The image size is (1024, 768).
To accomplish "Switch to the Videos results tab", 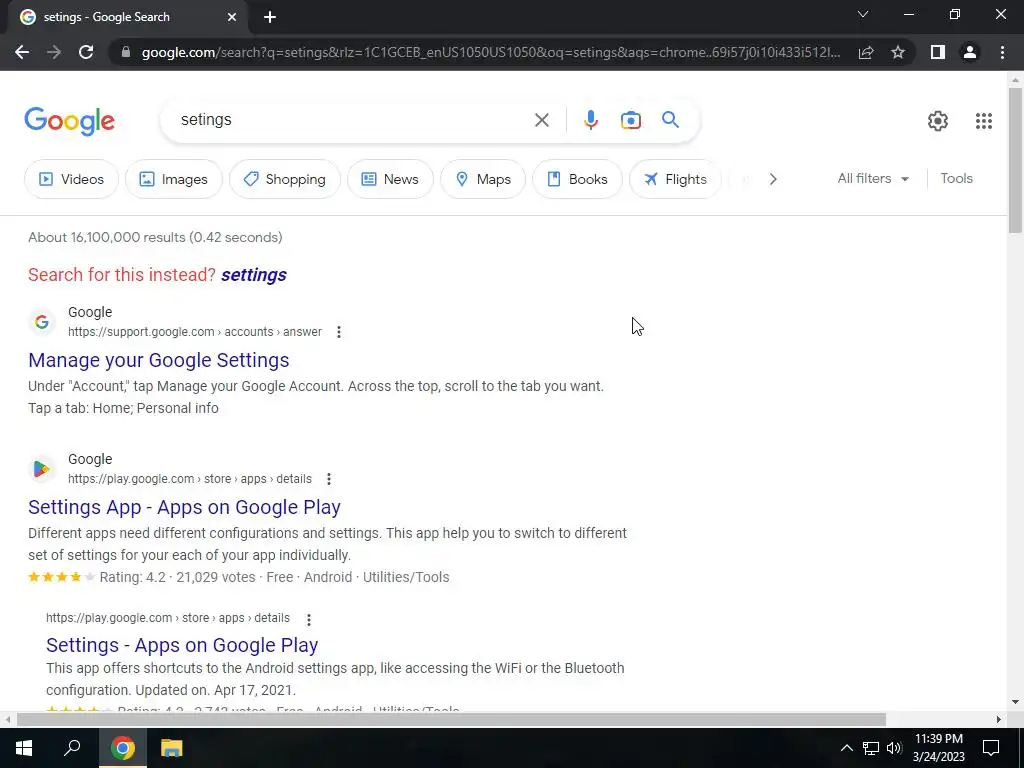I will [x=72, y=179].
